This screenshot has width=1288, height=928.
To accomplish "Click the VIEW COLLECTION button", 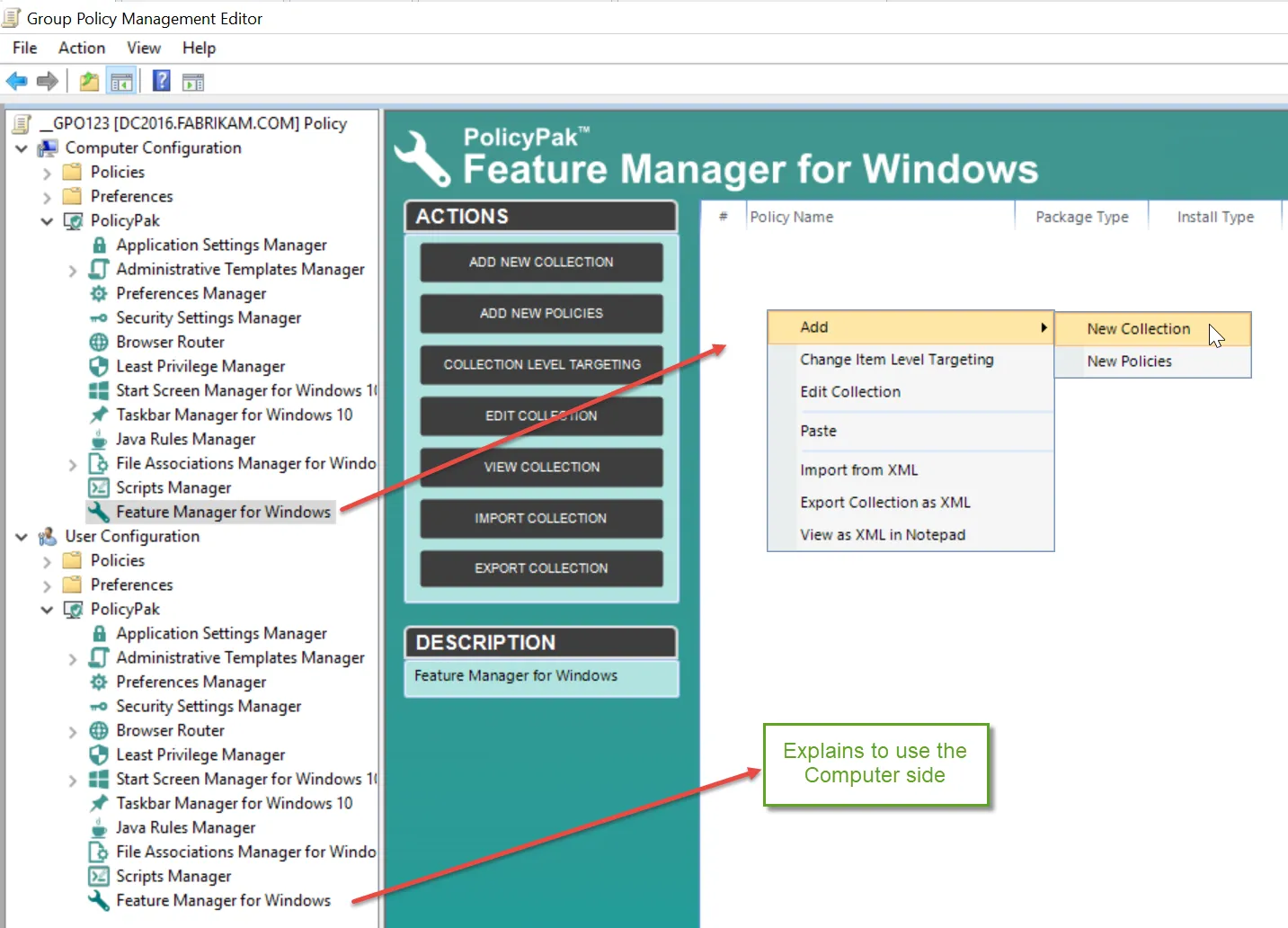I will click(x=541, y=467).
